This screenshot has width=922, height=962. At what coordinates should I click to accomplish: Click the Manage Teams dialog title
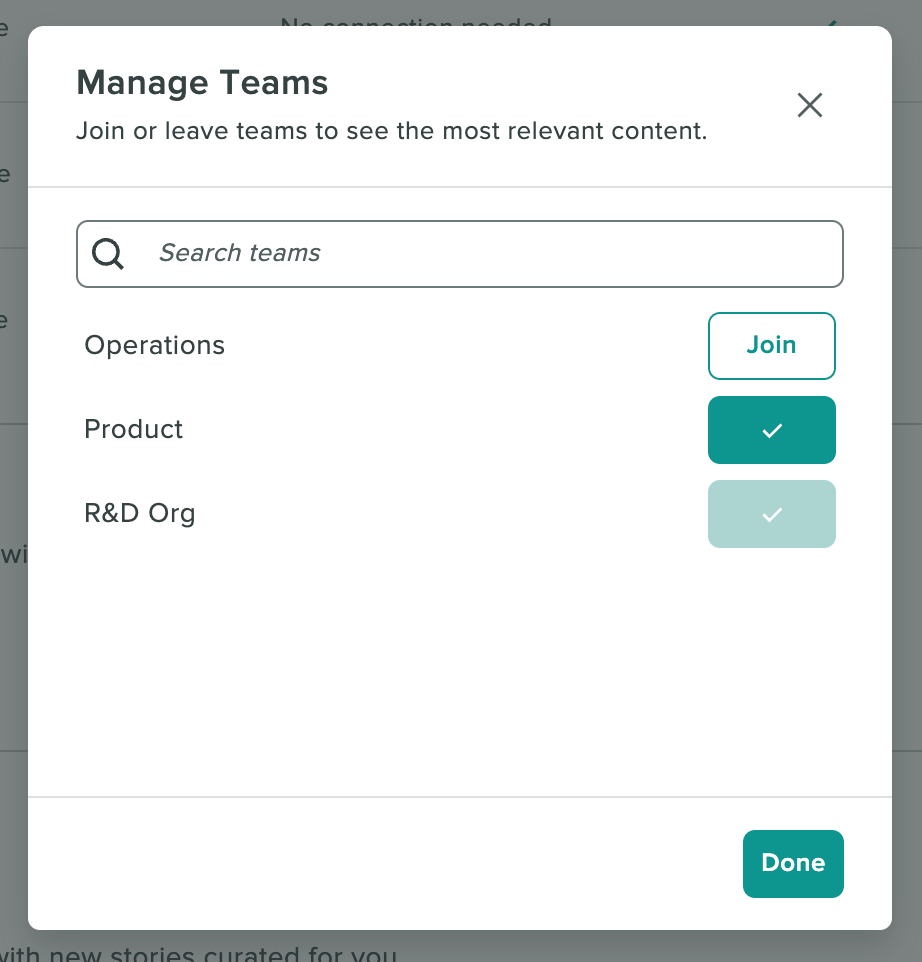pyautogui.click(x=202, y=83)
